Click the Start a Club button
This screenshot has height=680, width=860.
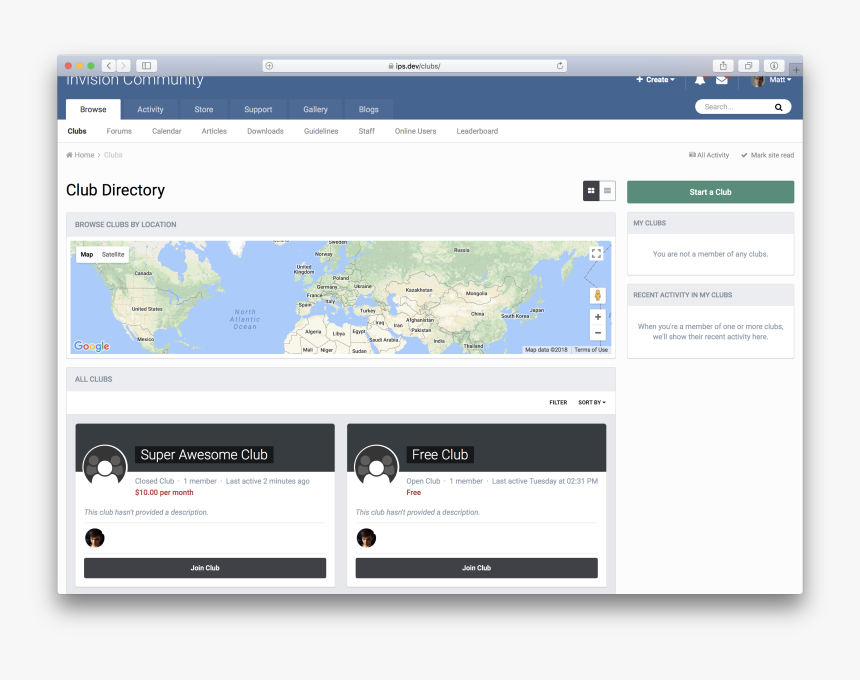click(710, 192)
